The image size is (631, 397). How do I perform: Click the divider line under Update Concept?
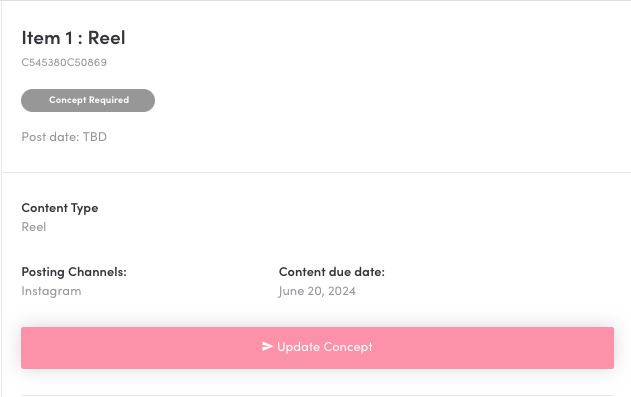(318, 395)
